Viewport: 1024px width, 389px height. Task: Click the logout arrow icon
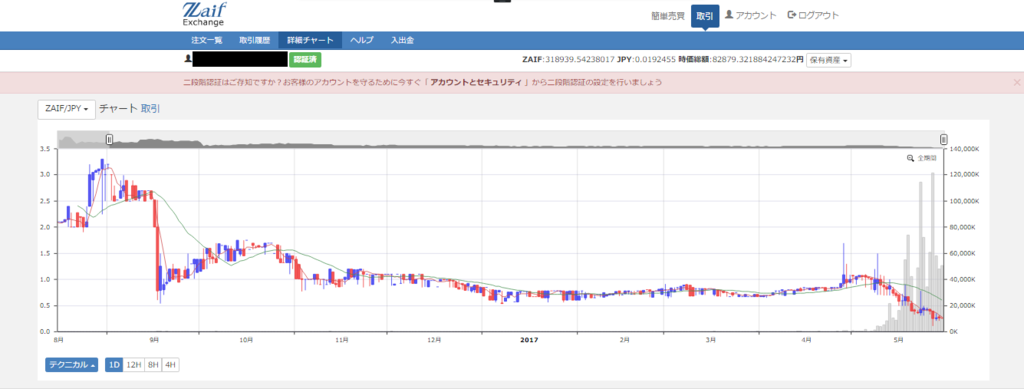(x=792, y=15)
